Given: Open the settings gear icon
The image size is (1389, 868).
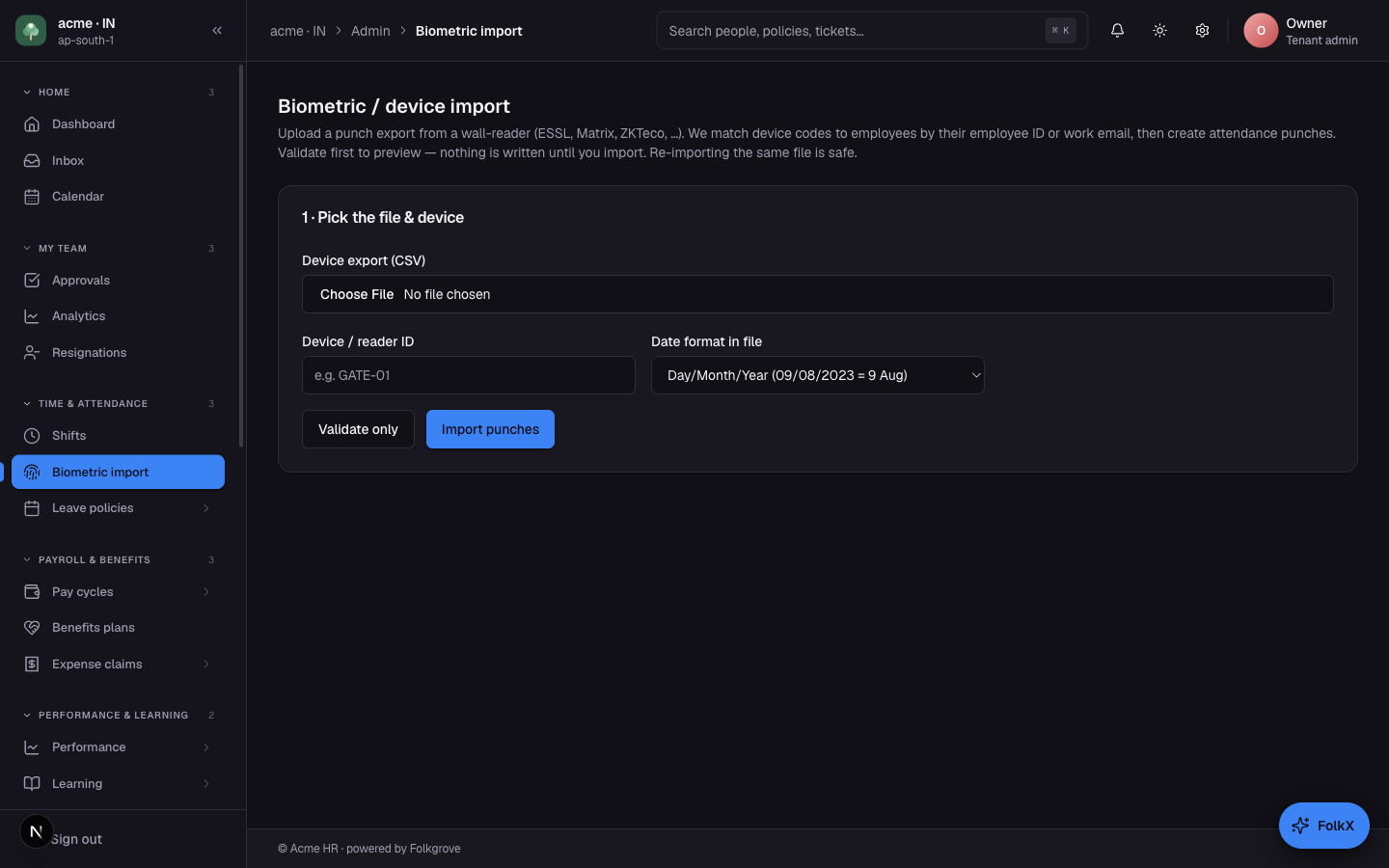Looking at the screenshot, I should click(x=1202, y=31).
